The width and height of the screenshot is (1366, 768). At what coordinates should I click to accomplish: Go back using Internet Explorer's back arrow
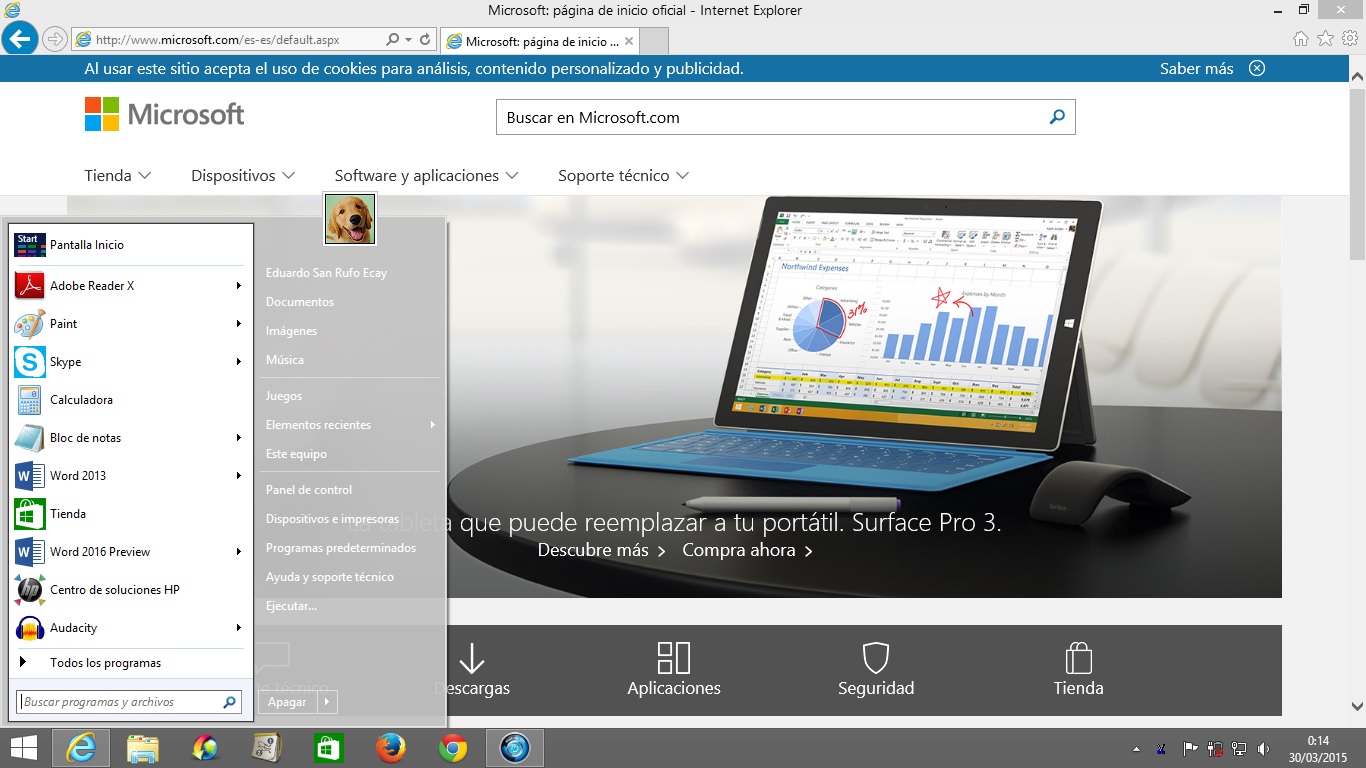20,40
